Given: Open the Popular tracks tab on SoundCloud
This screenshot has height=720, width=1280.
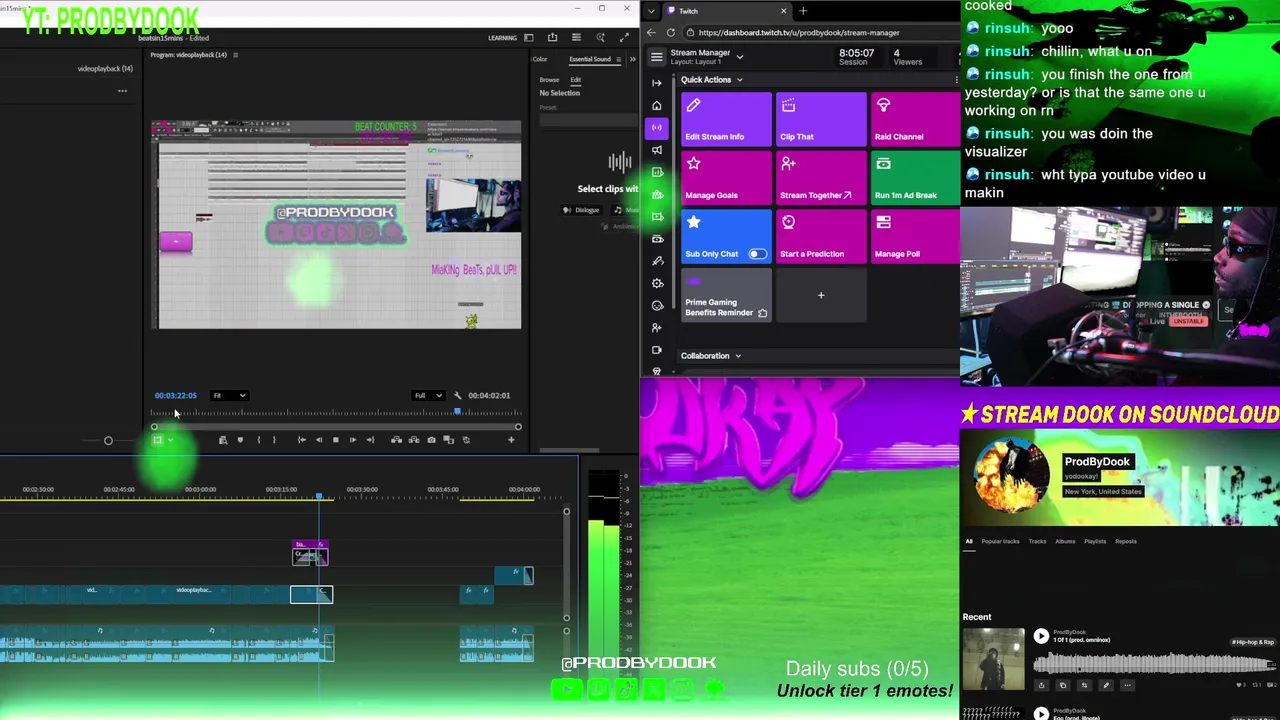Looking at the screenshot, I should coord(1000,542).
